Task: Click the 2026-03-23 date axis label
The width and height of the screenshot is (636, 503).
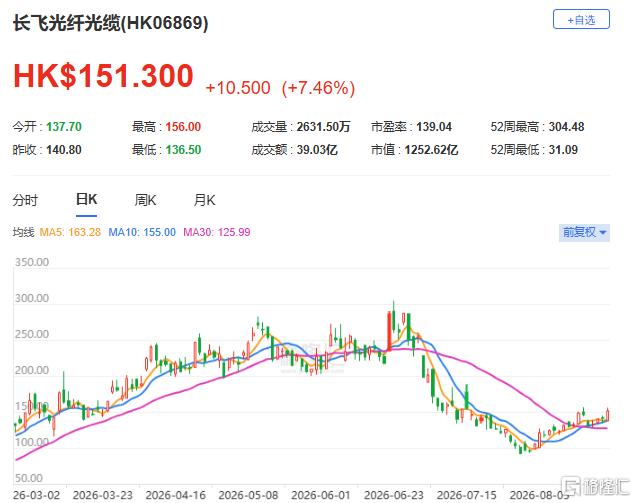Action: tap(103, 495)
